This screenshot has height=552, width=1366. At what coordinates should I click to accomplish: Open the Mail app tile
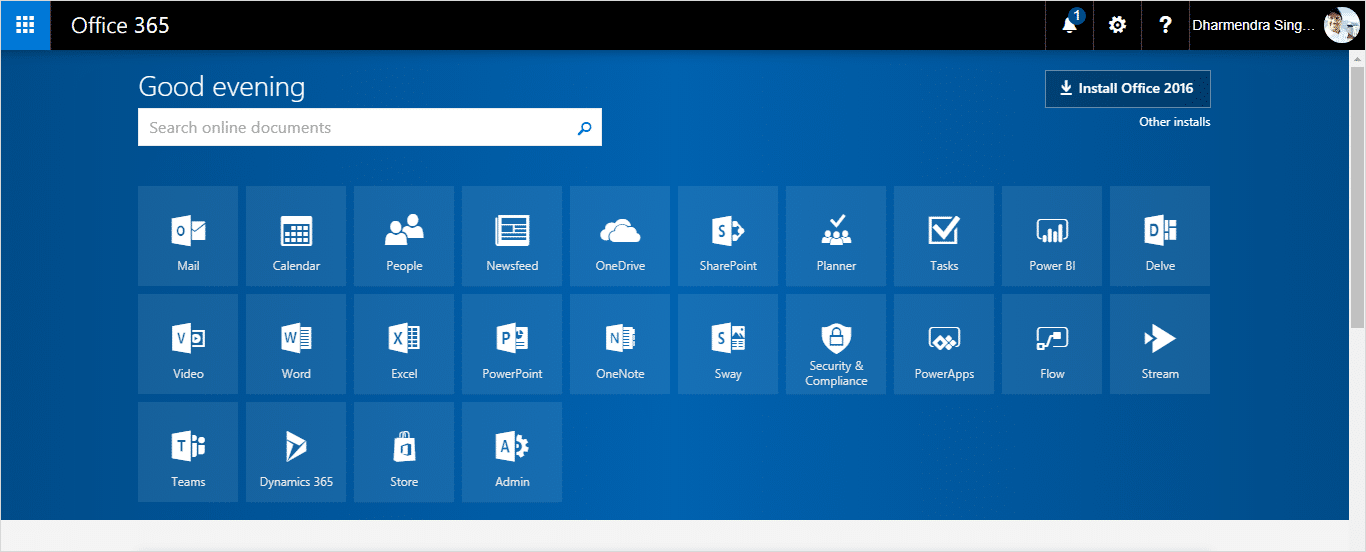188,236
